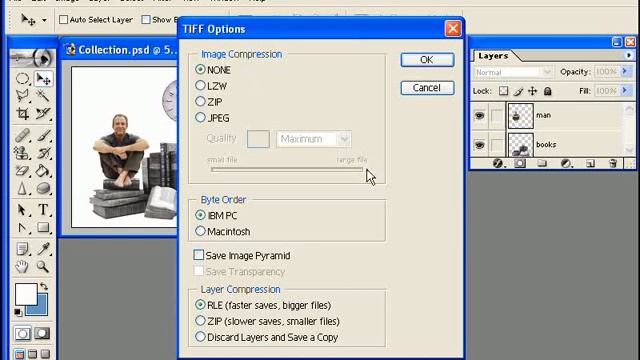Image resolution: width=640 pixels, height=360 pixels.
Task: Click OK in TIFF Options
Action: pyautogui.click(x=427, y=60)
